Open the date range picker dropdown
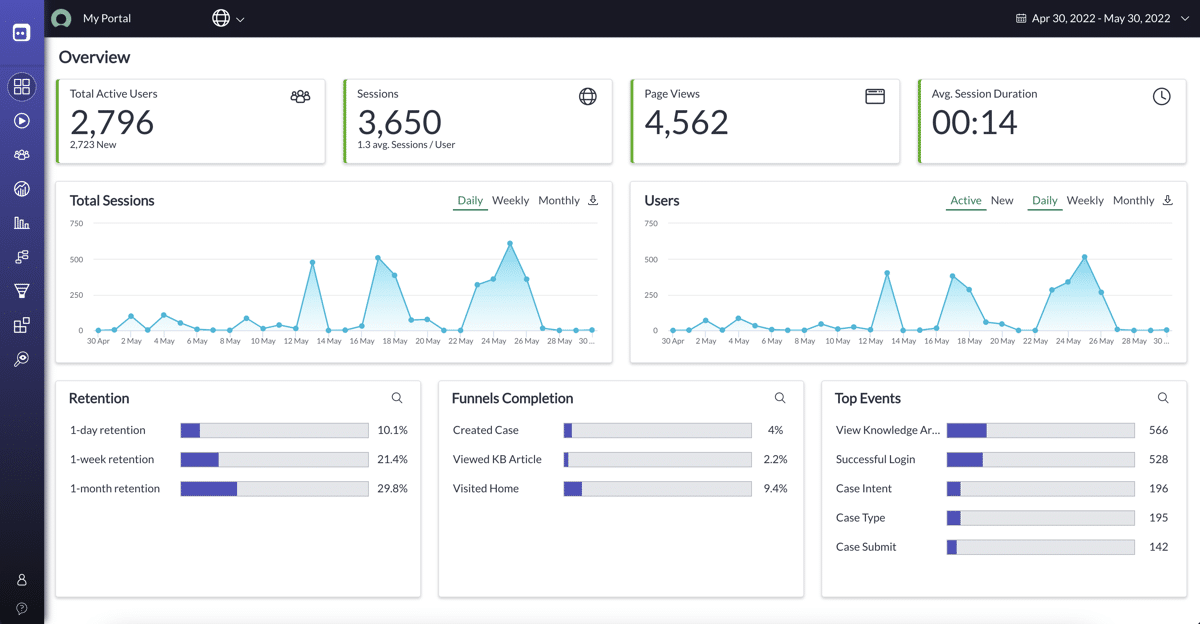The width and height of the screenshot is (1200, 624). [1098, 17]
